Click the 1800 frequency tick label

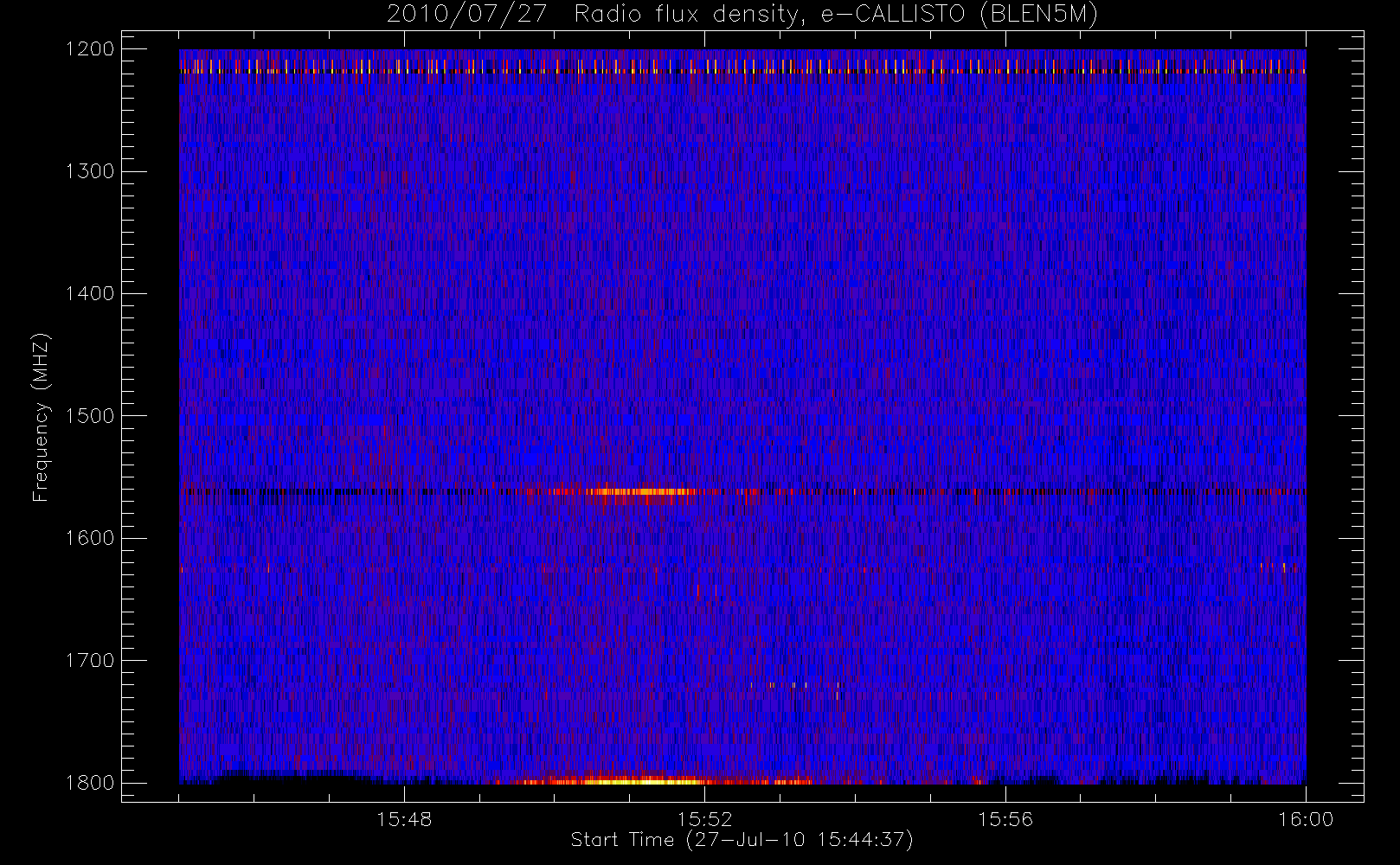90,783
